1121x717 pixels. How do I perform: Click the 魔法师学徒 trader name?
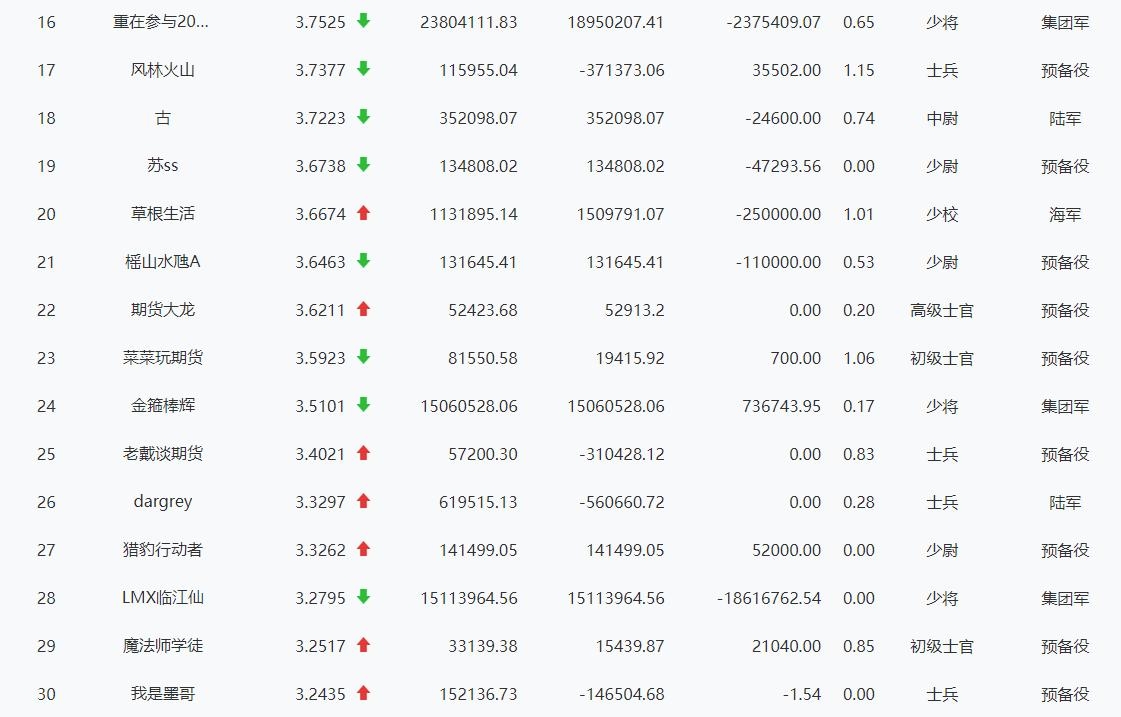coord(162,646)
